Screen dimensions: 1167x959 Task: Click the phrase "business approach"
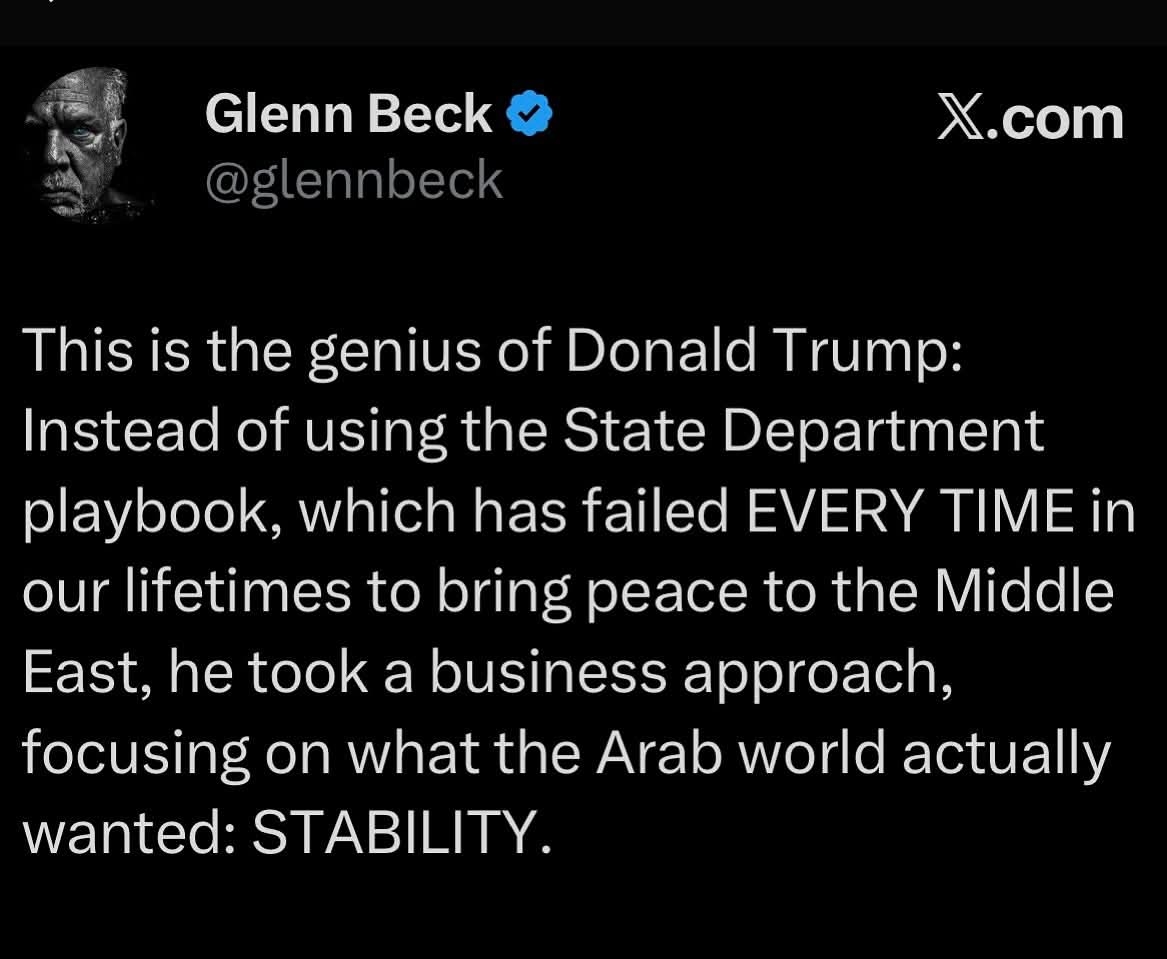tap(687, 671)
